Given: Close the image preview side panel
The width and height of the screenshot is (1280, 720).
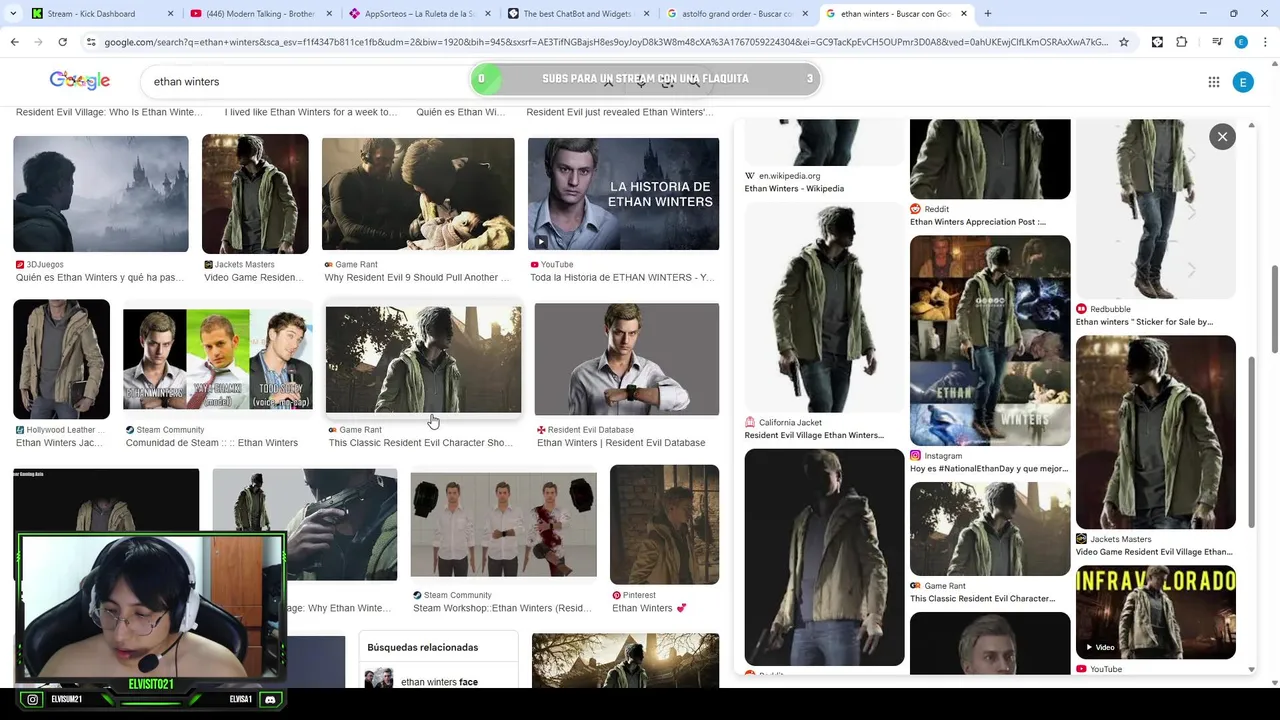Looking at the screenshot, I should [1222, 137].
